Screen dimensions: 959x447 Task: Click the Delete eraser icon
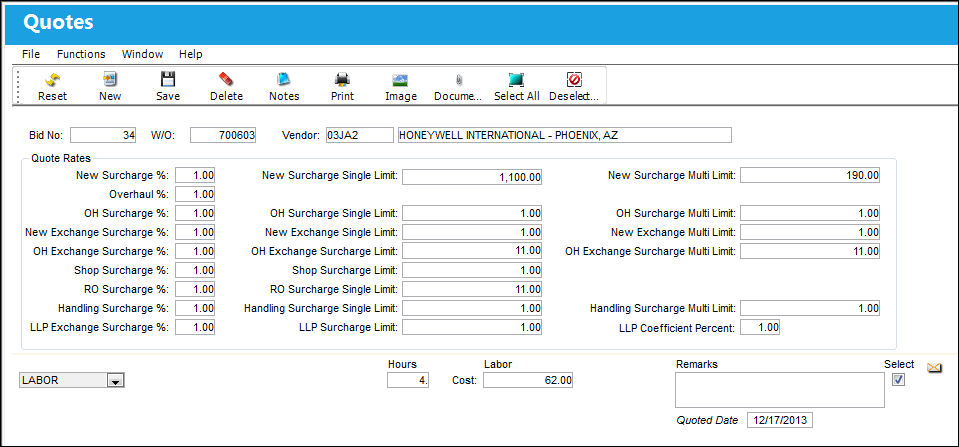[x=226, y=79]
